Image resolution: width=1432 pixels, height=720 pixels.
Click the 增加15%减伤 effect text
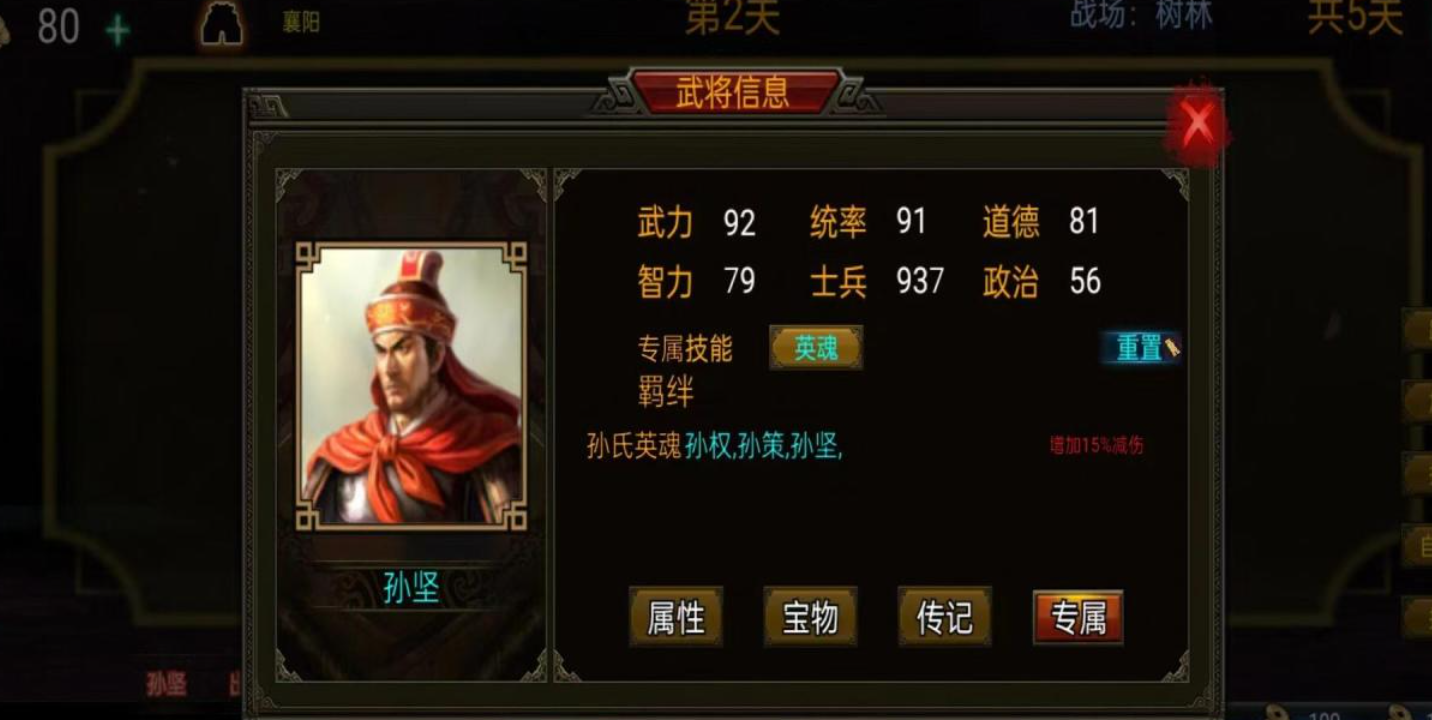[x=1096, y=446]
